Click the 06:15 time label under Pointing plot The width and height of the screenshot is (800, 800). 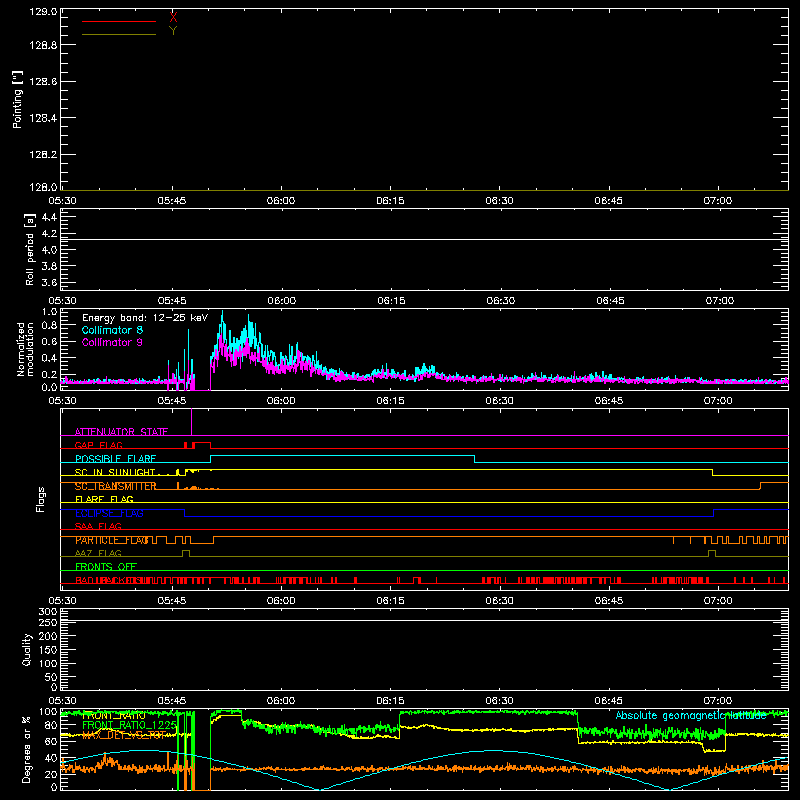(x=390, y=201)
